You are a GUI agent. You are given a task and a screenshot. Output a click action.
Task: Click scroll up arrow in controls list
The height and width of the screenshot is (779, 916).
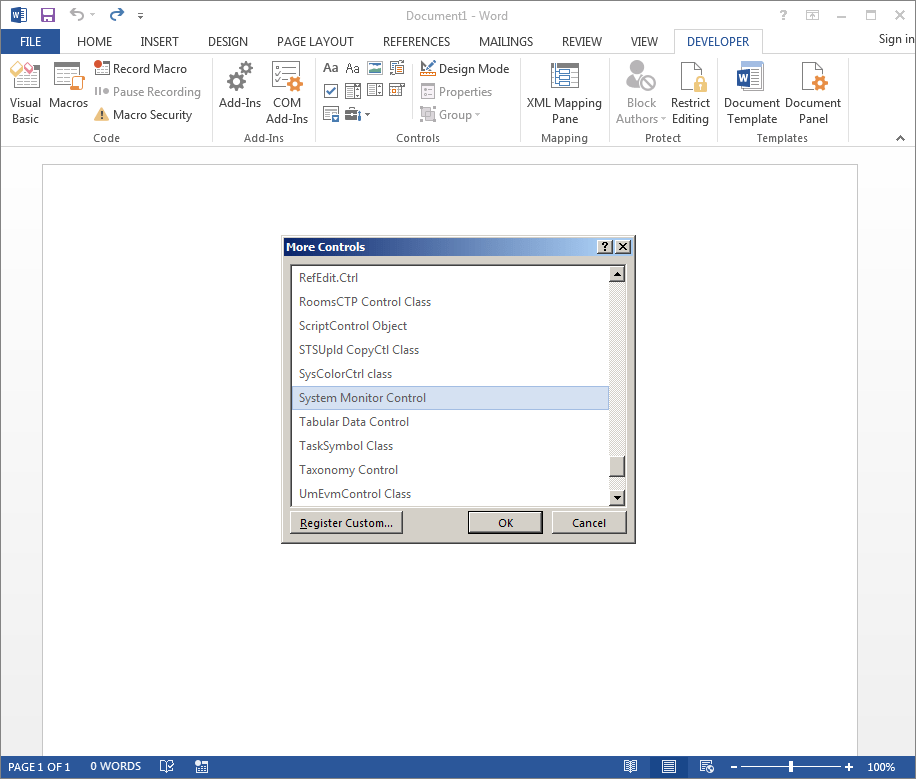(617, 274)
